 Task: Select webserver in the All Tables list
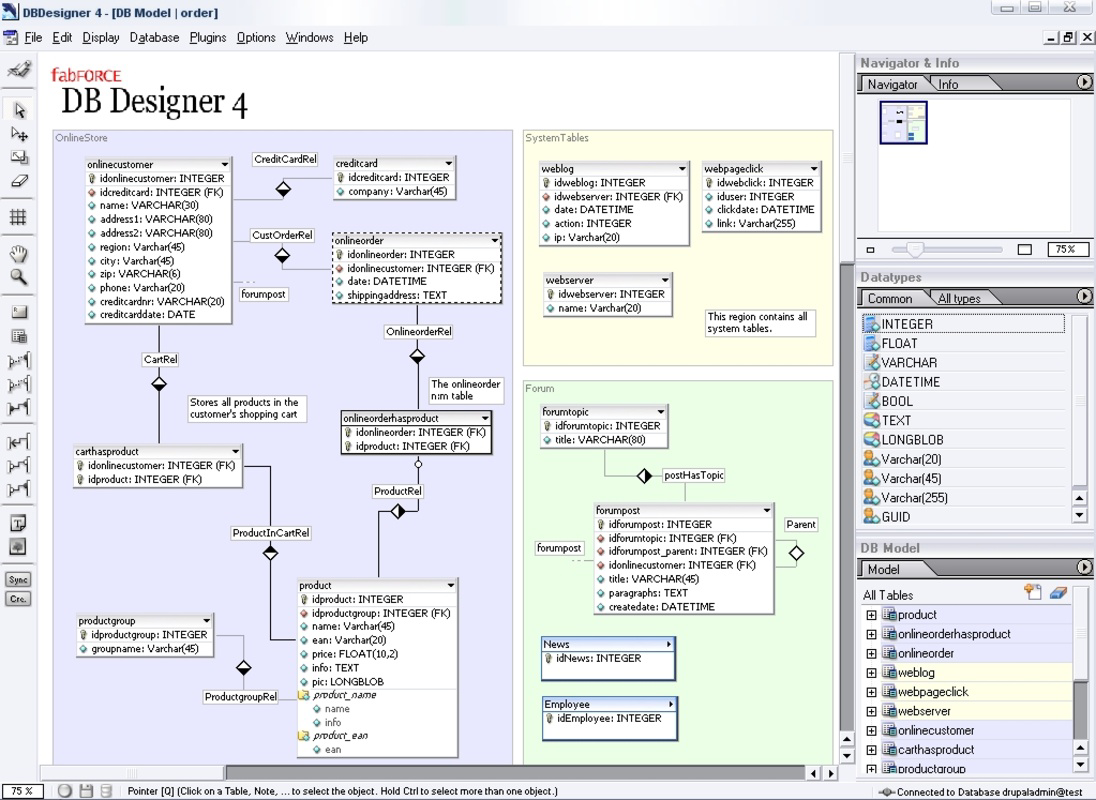[924, 711]
